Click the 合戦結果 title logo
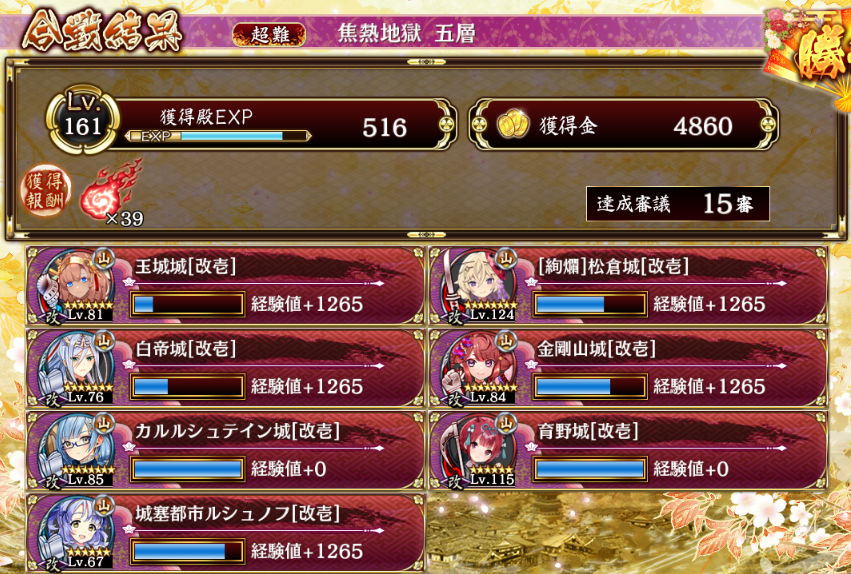 (x=101, y=31)
